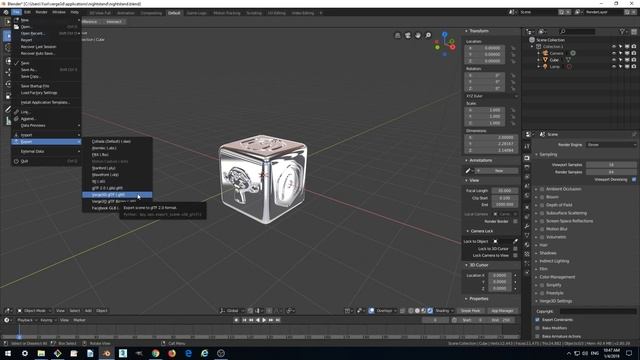Choose Collada (Default) (.dae) export option
This screenshot has height=360, width=640.
pyautogui.click(x=117, y=141)
